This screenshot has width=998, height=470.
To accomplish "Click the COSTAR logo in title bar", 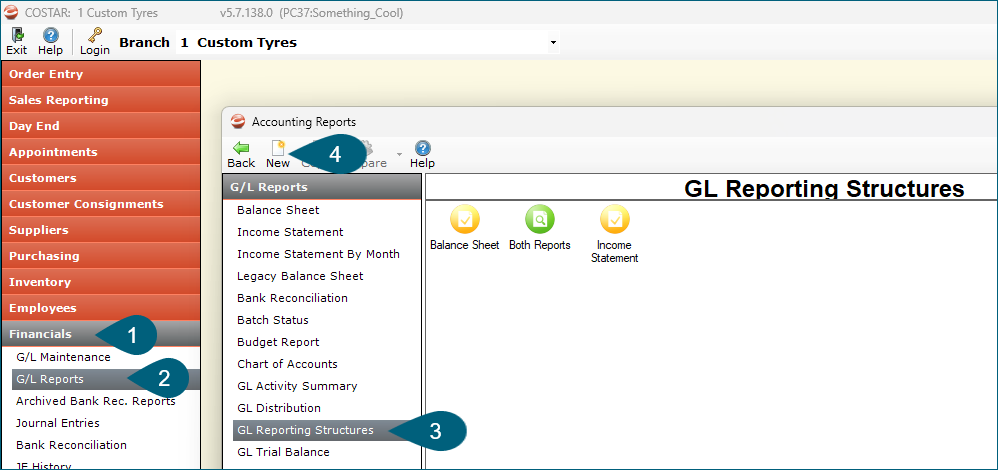I will pyautogui.click(x=11, y=12).
